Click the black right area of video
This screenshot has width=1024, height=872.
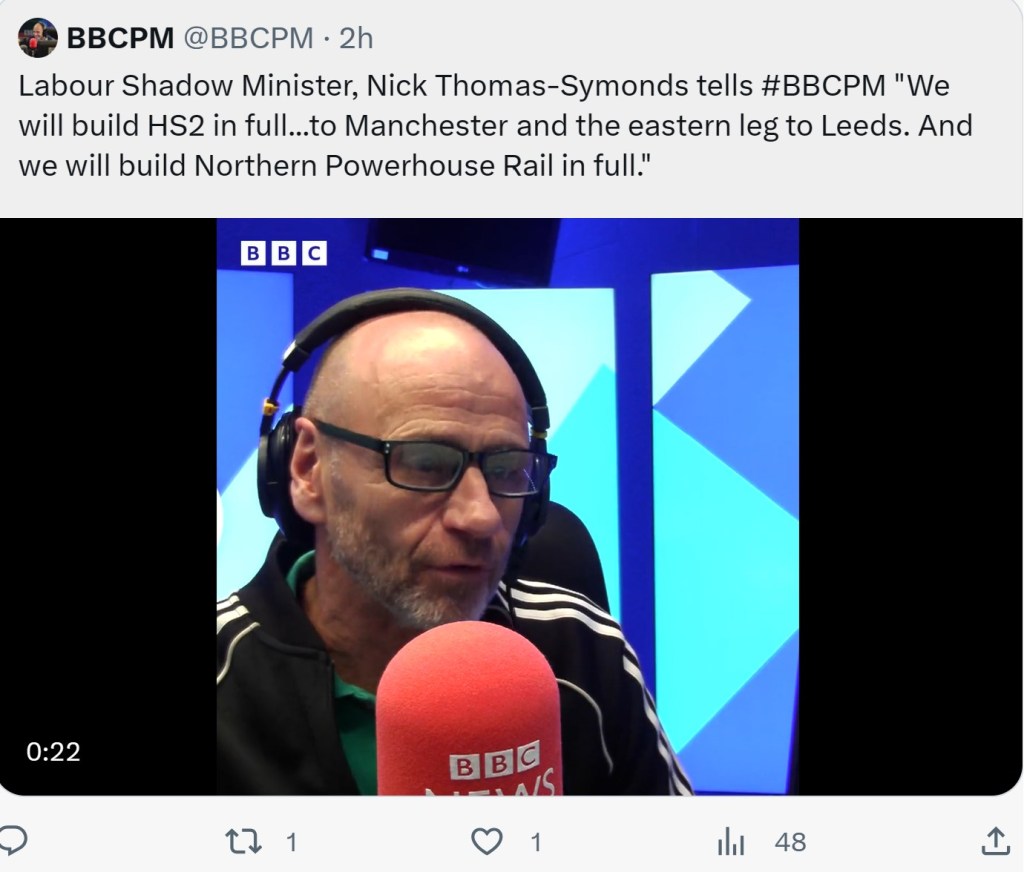click(x=910, y=507)
